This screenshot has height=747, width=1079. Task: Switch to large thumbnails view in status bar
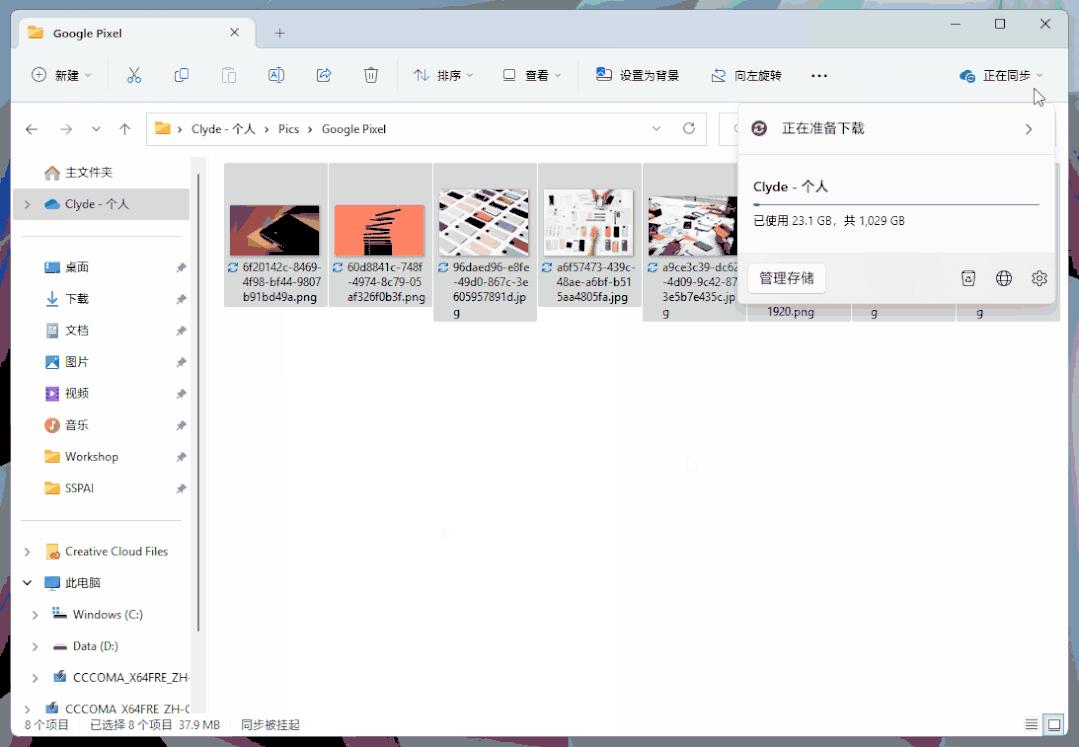tap(1053, 724)
